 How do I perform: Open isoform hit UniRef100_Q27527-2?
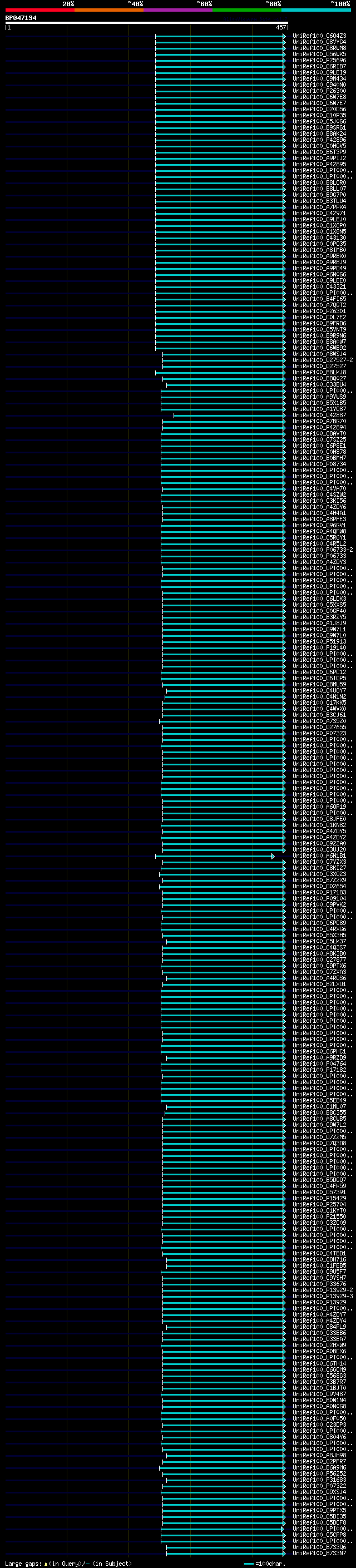323,360
